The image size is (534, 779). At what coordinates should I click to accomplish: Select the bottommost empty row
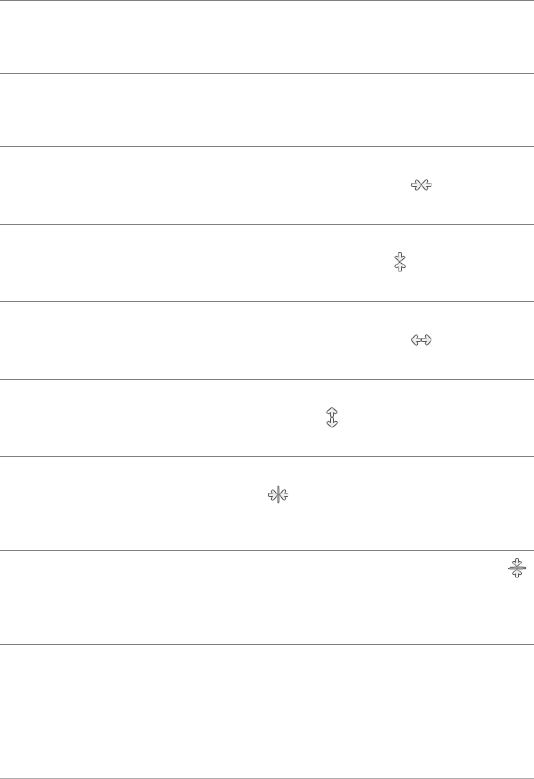267,711
